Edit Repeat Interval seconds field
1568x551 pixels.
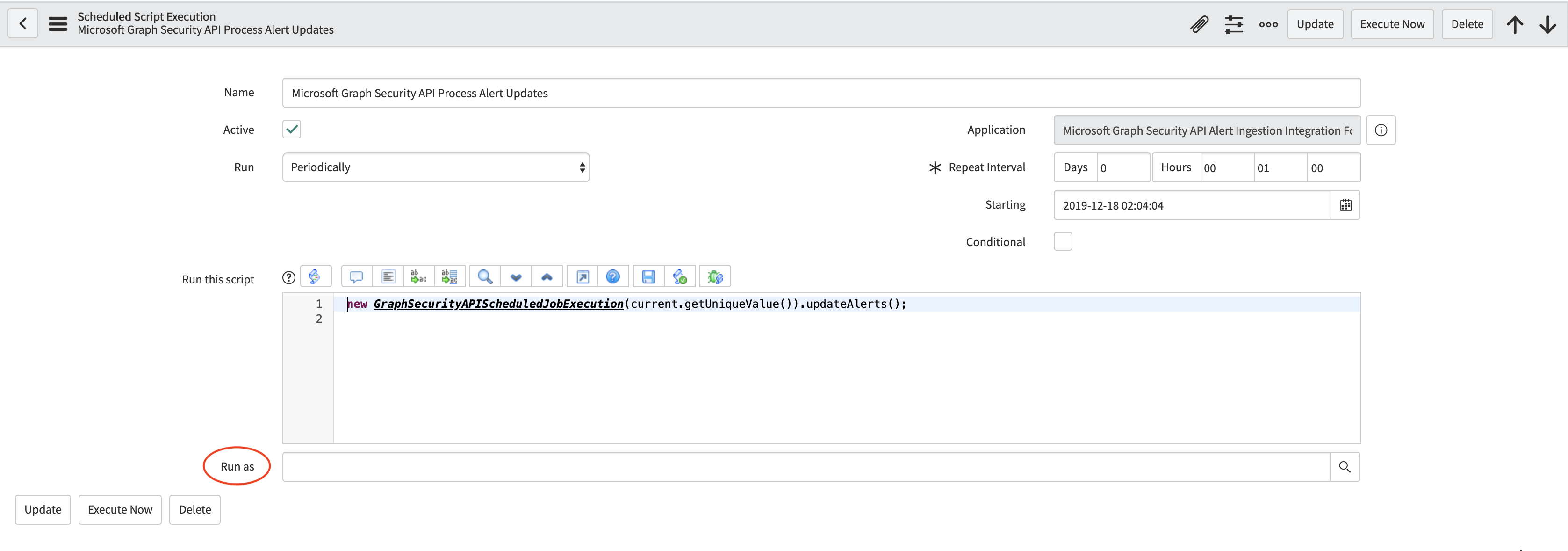coord(1334,168)
